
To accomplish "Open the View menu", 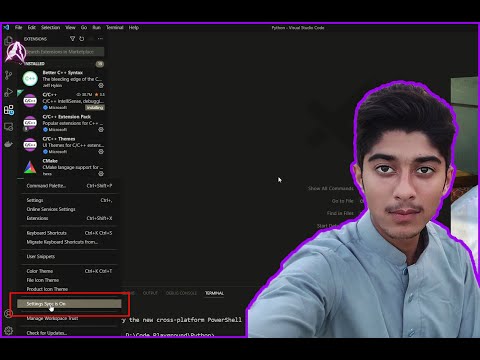I will click(x=70, y=27).
